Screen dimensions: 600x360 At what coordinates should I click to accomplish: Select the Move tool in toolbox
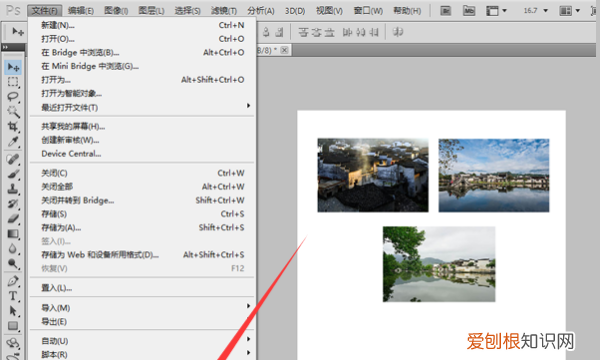(13, 67)
